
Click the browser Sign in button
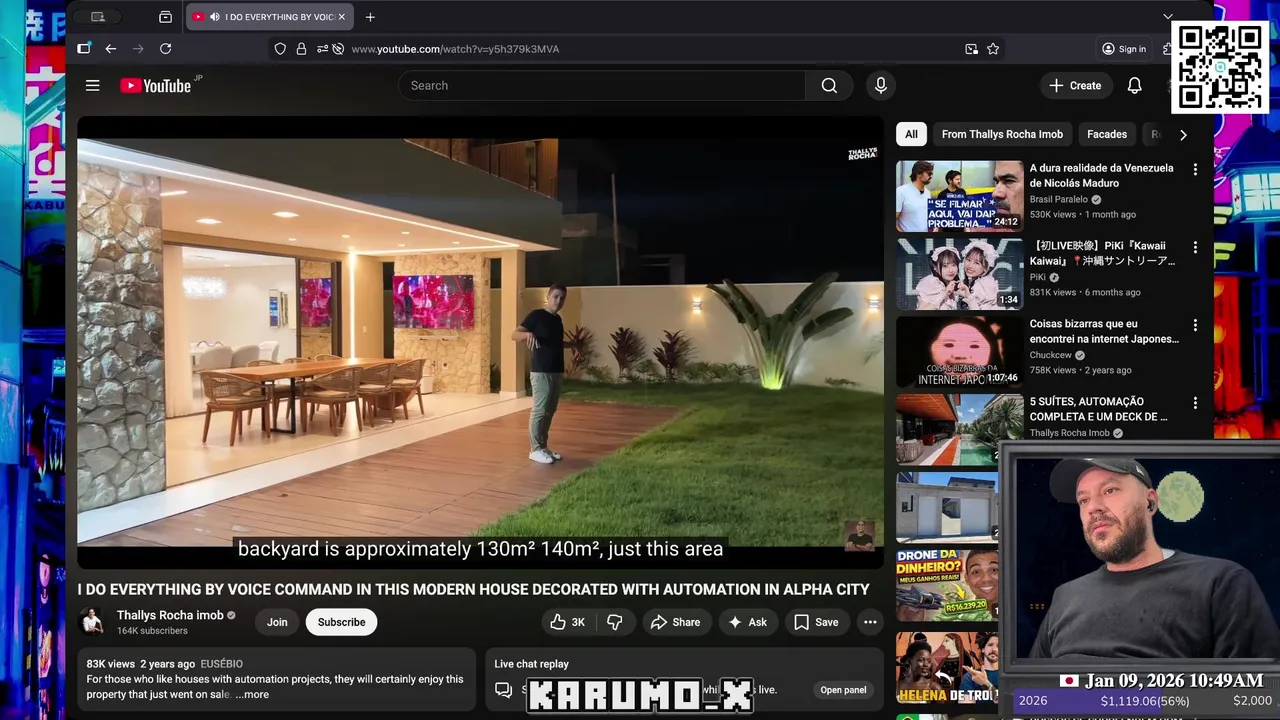[1124, 49]
